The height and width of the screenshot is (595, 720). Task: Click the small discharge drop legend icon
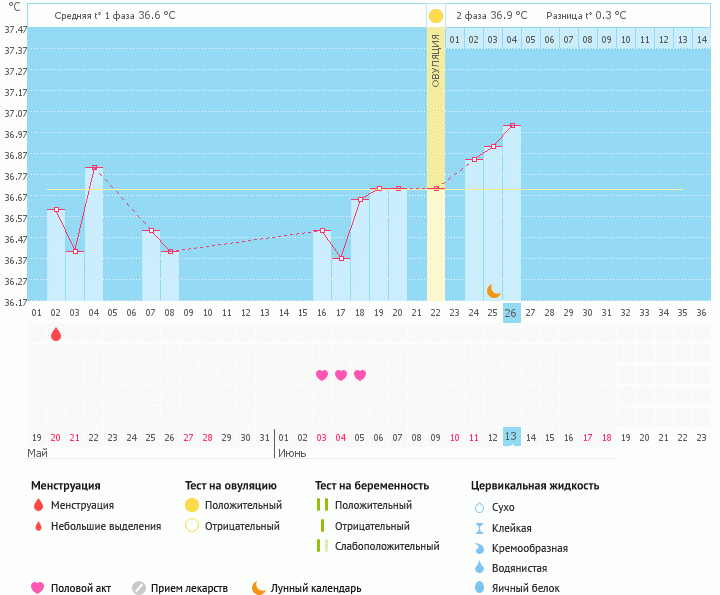click(38, 526)
